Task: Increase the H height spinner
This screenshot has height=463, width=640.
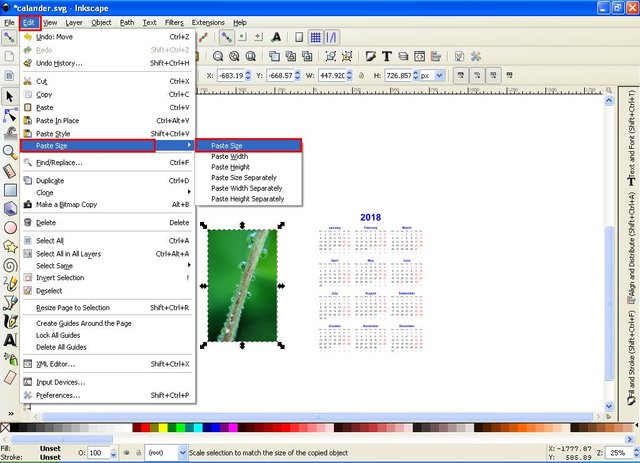Action: [416, 73]
